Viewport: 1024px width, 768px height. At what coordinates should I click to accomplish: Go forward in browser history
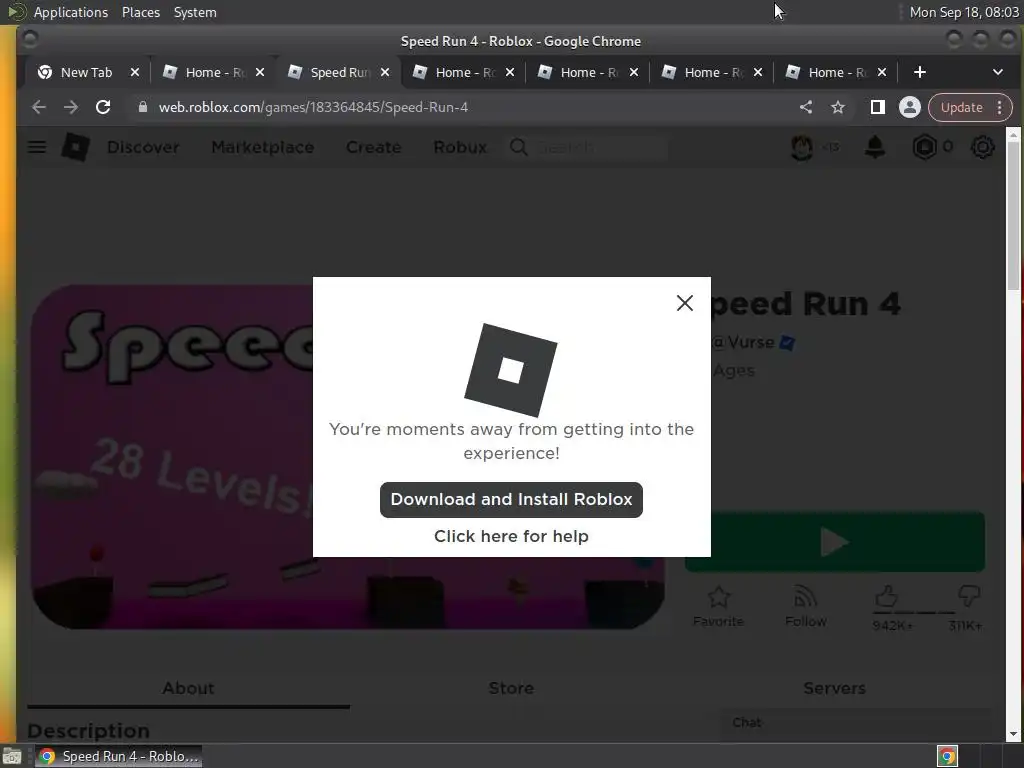click(71, 107)
